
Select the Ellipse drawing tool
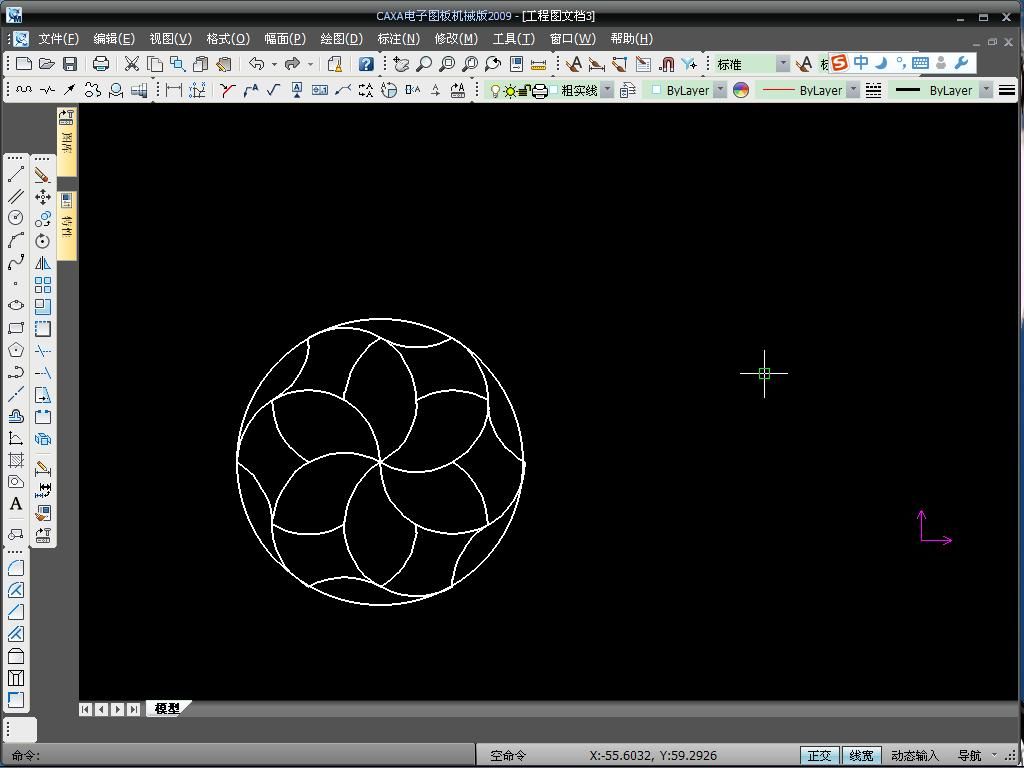[16, 305]
